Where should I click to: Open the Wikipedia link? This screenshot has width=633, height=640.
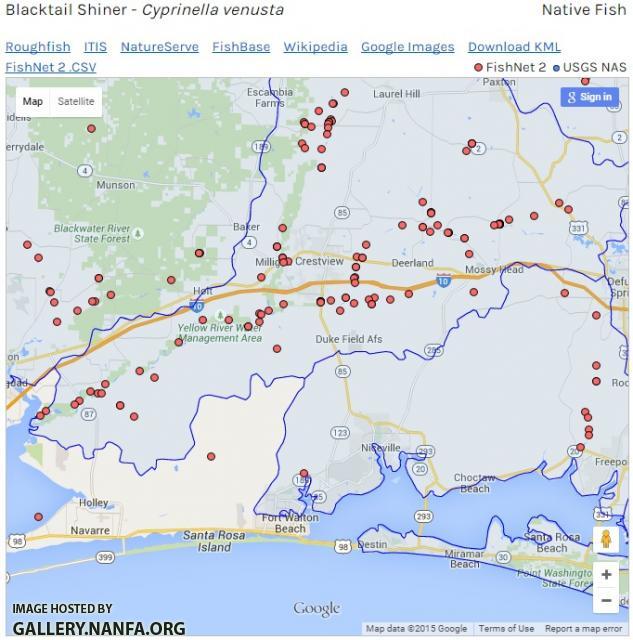[315, 47]
